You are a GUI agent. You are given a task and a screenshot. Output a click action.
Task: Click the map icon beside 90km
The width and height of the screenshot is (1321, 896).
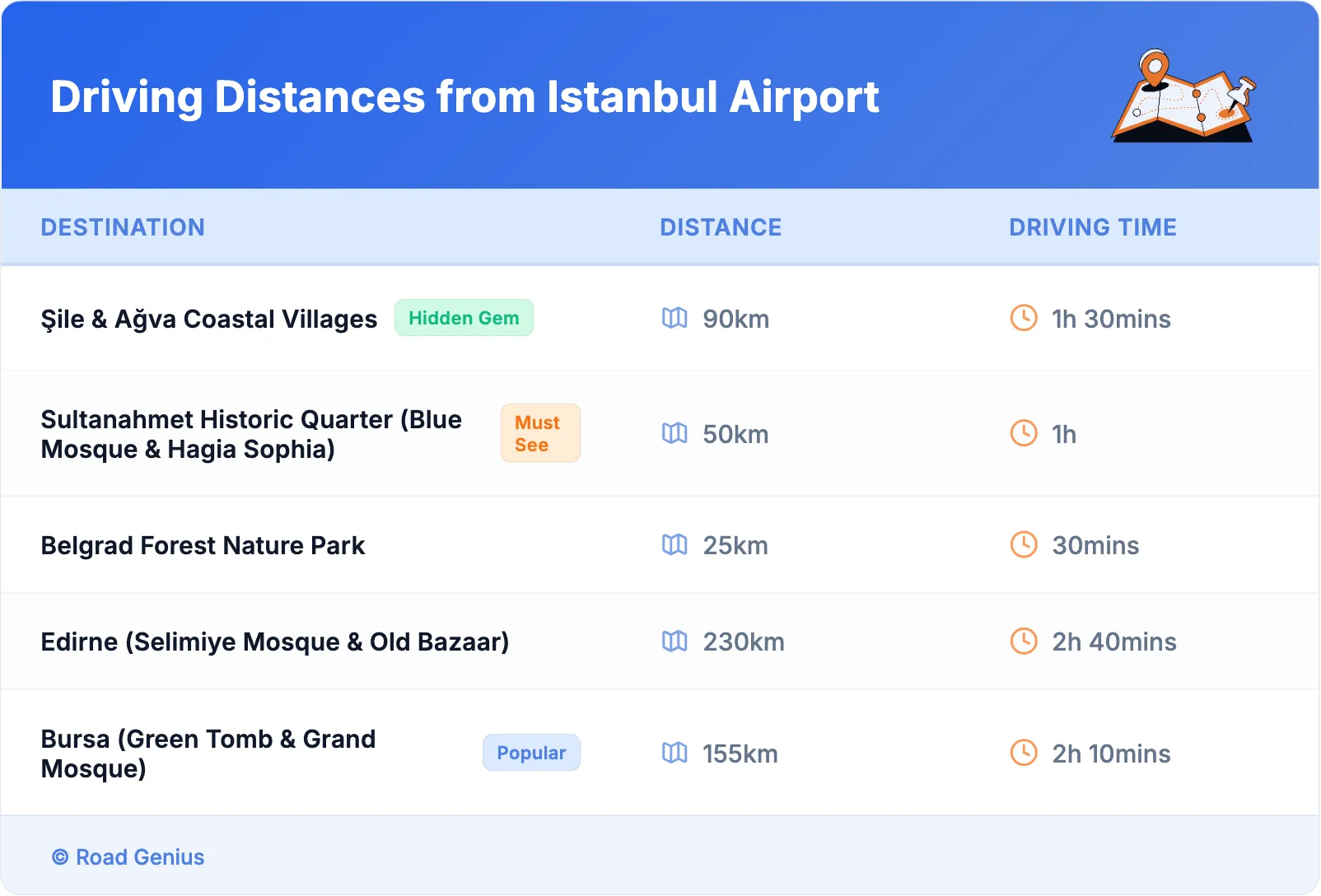coord(675,318)
